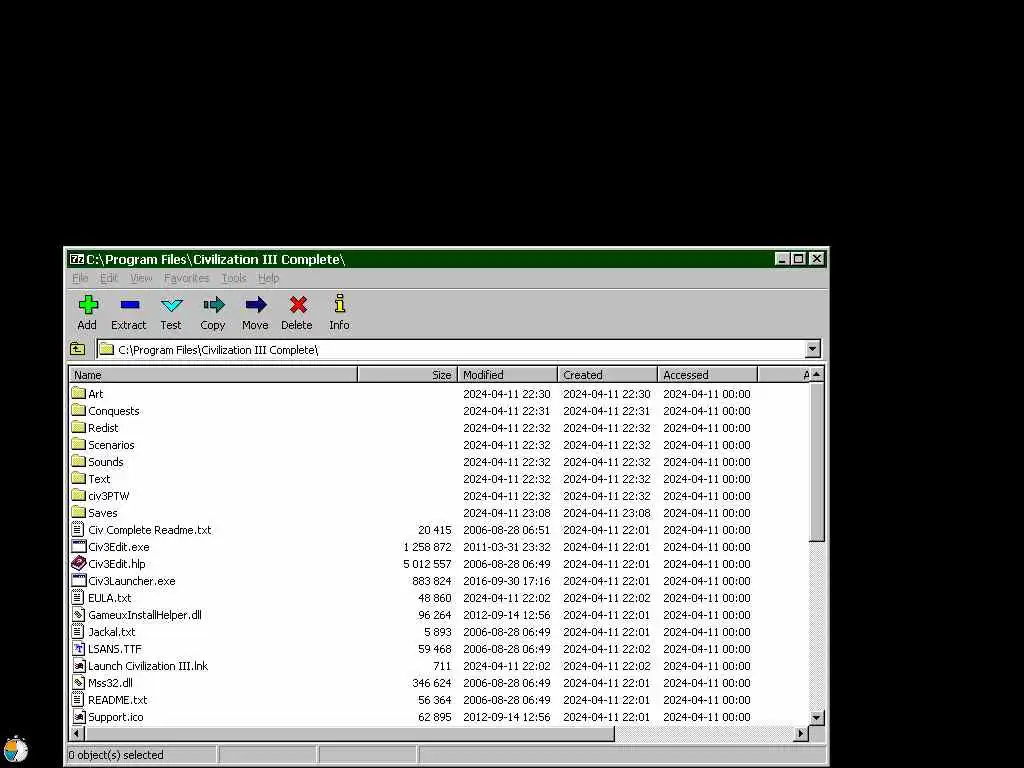Select the Civ Complete Readme.txt file name
The image size is (1024, 768).
pyautogui.click(x=150, y=530)
